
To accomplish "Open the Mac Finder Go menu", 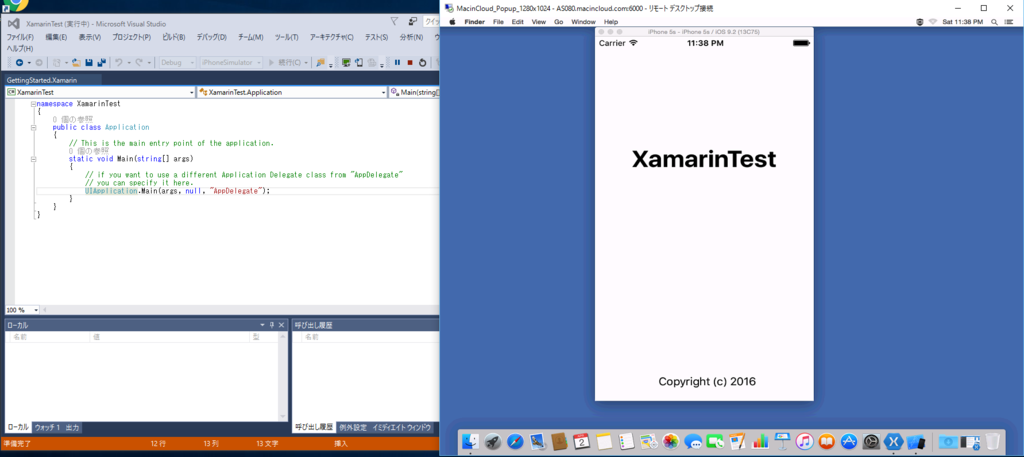I will (558, 22).
